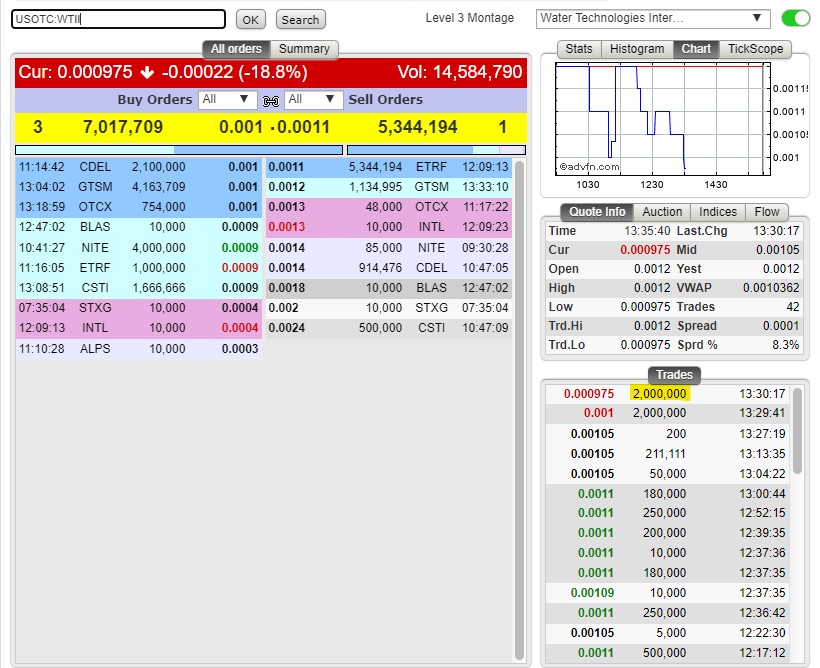Image resolution: width=820 pixels, height=668 pixels.
Task: Focus the USOTC:WTII symbol input field
Action: click(x=118, y=19)
